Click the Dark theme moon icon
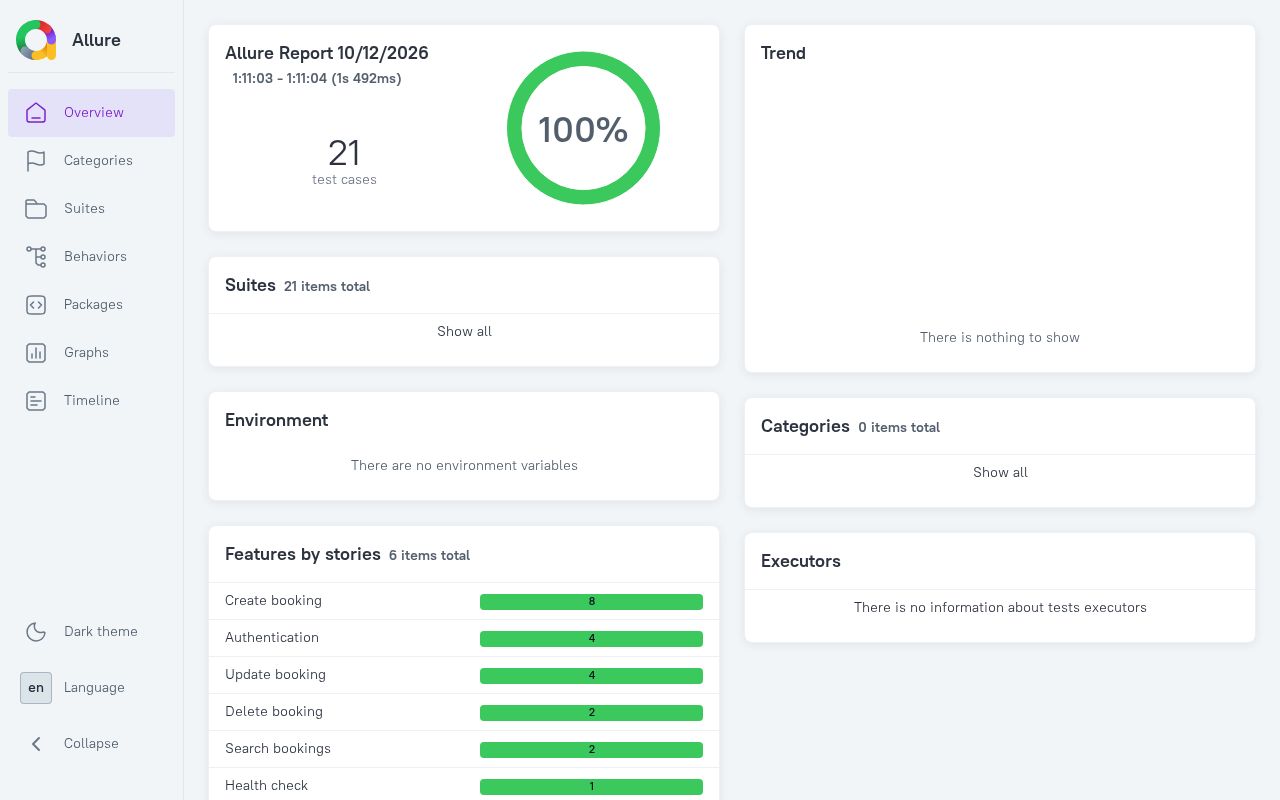1280x800 pixels. 36,632
